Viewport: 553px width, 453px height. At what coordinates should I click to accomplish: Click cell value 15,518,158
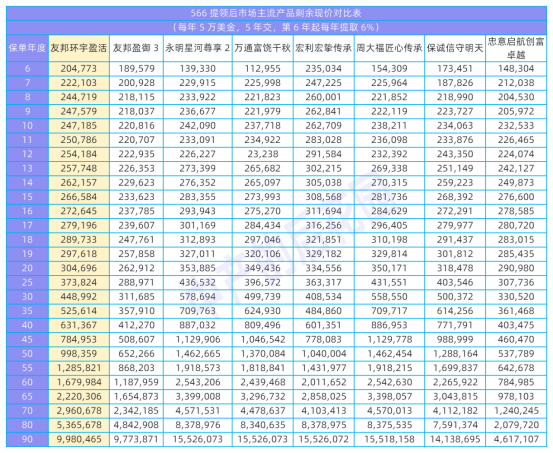coord(389,440)
